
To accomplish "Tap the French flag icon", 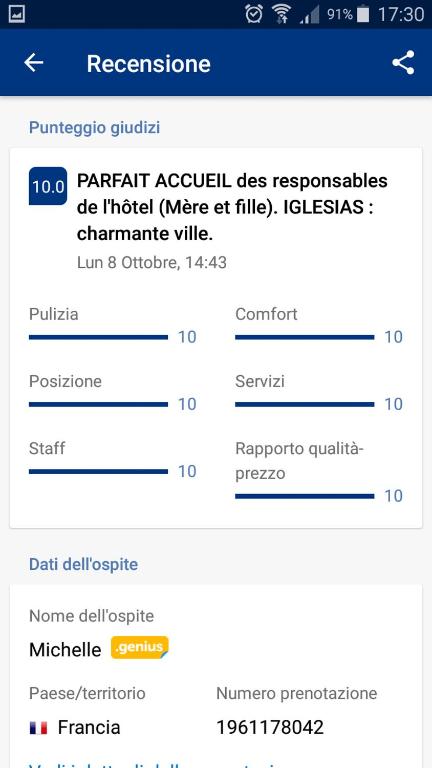I will point(38,727).
